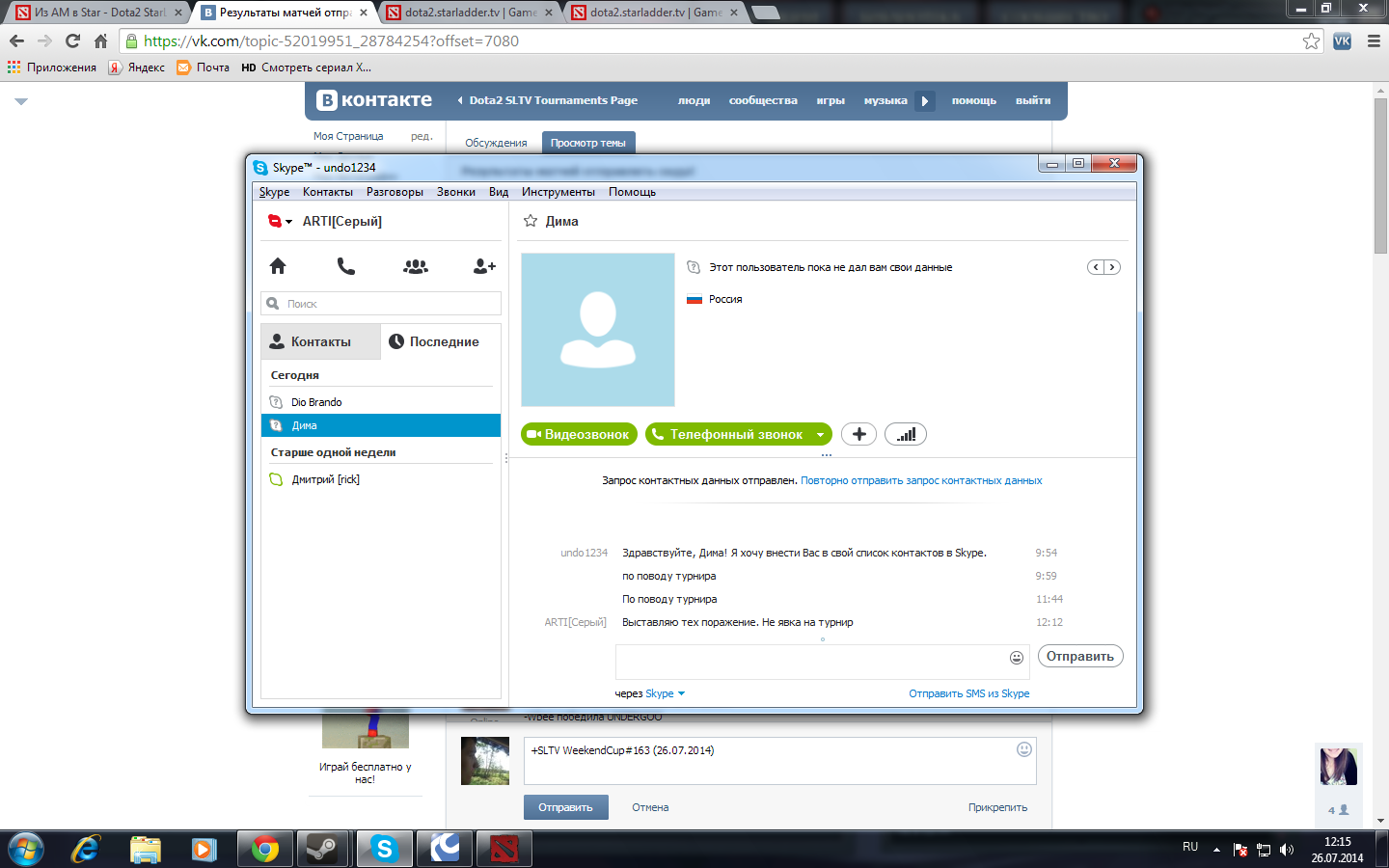Open the VK extension icon in Chrome

[1342, 41]
